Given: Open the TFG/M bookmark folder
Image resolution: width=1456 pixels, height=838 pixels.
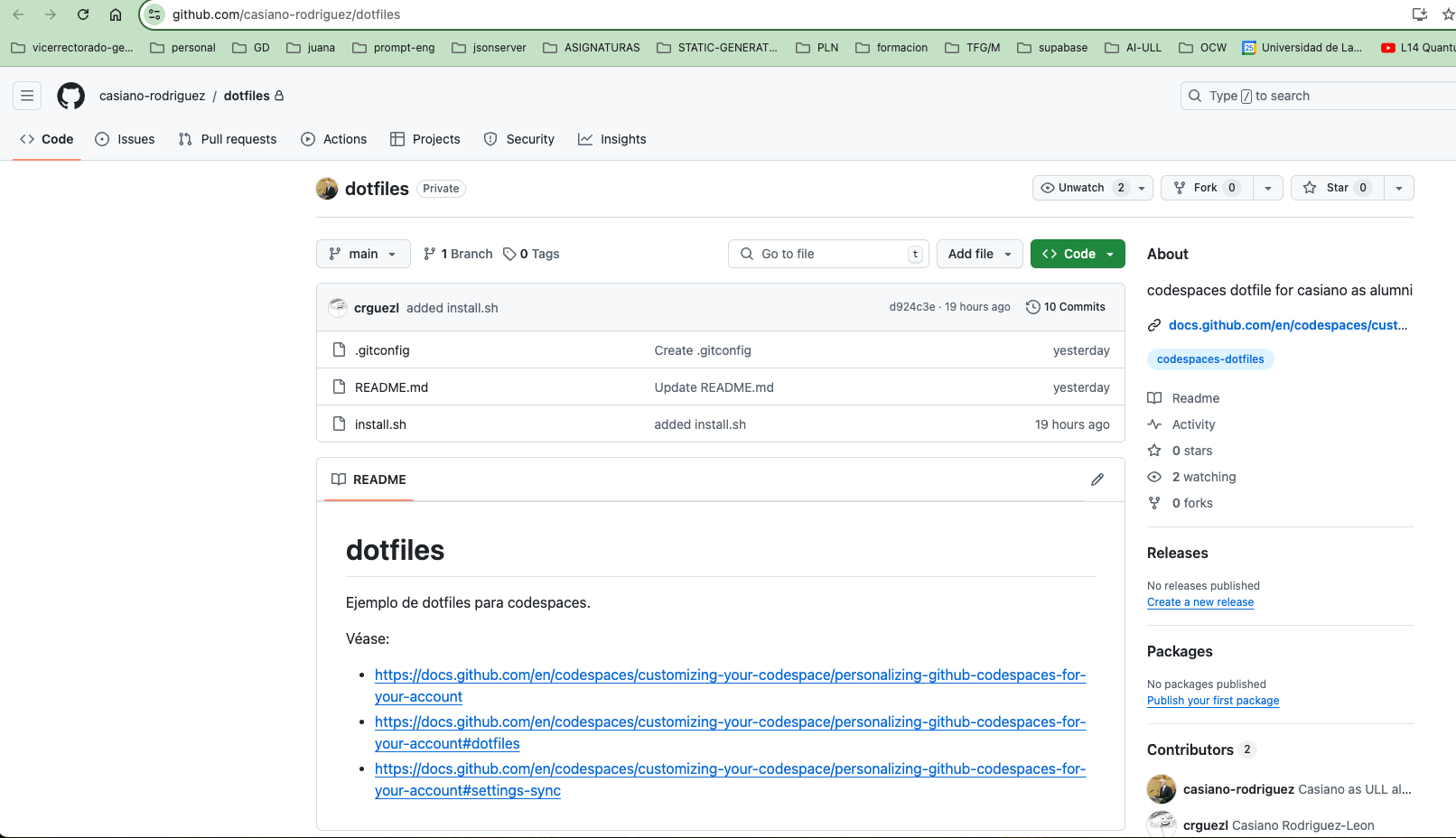Looking at the screenshot, I should [973, 48].
